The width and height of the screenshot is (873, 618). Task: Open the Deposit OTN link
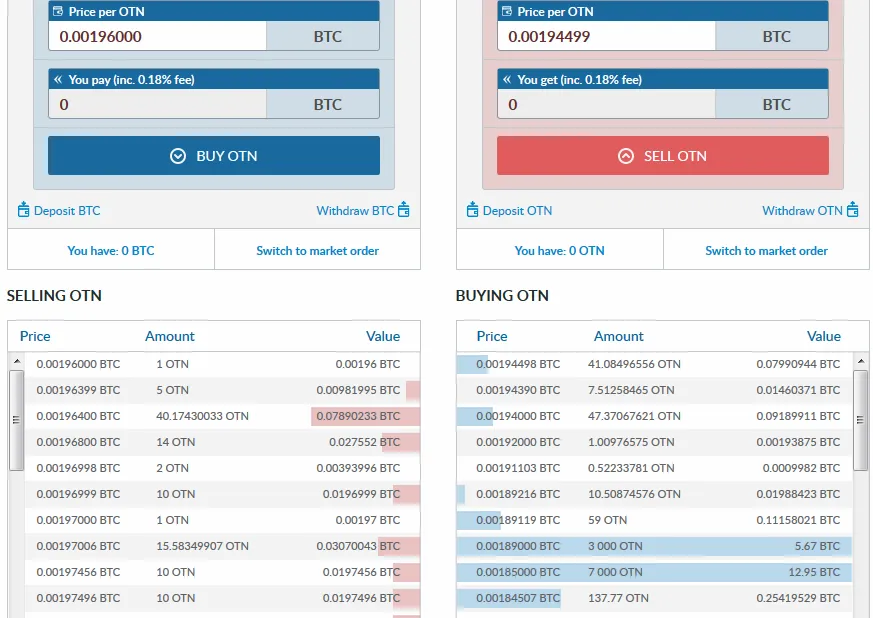coord(517,210)
